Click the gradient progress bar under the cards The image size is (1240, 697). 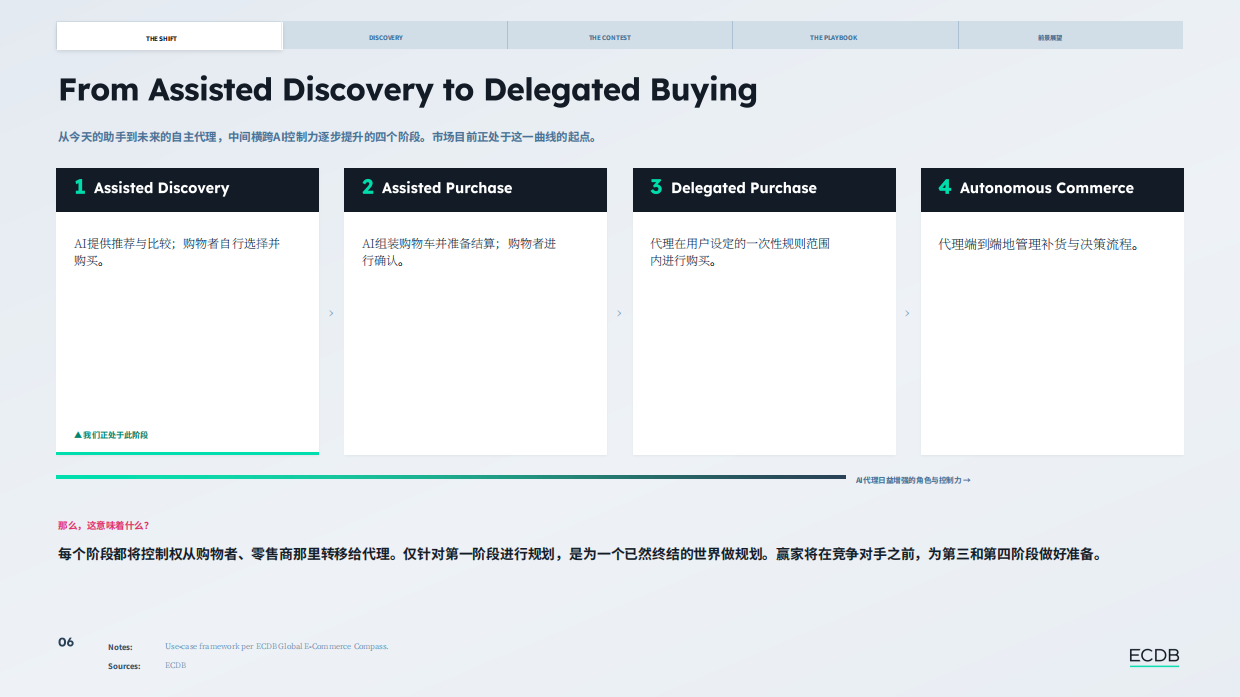[x=451, y=477]
